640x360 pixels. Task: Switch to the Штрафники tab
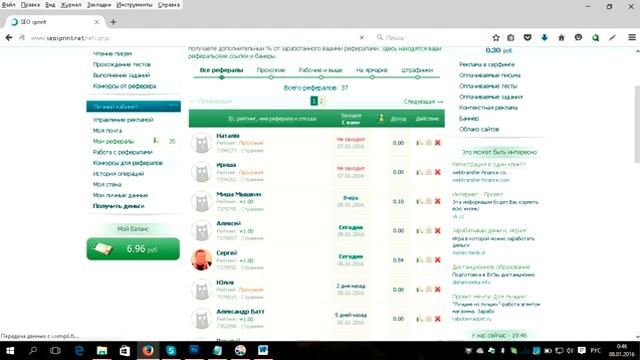417,70
